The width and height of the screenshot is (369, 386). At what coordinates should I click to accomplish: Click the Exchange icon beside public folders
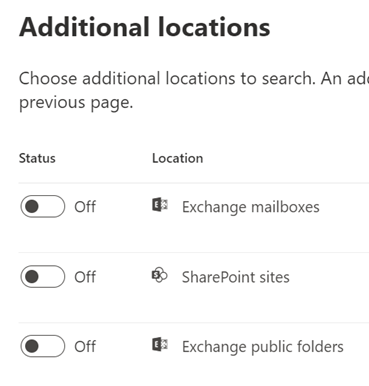pos(160,344)
